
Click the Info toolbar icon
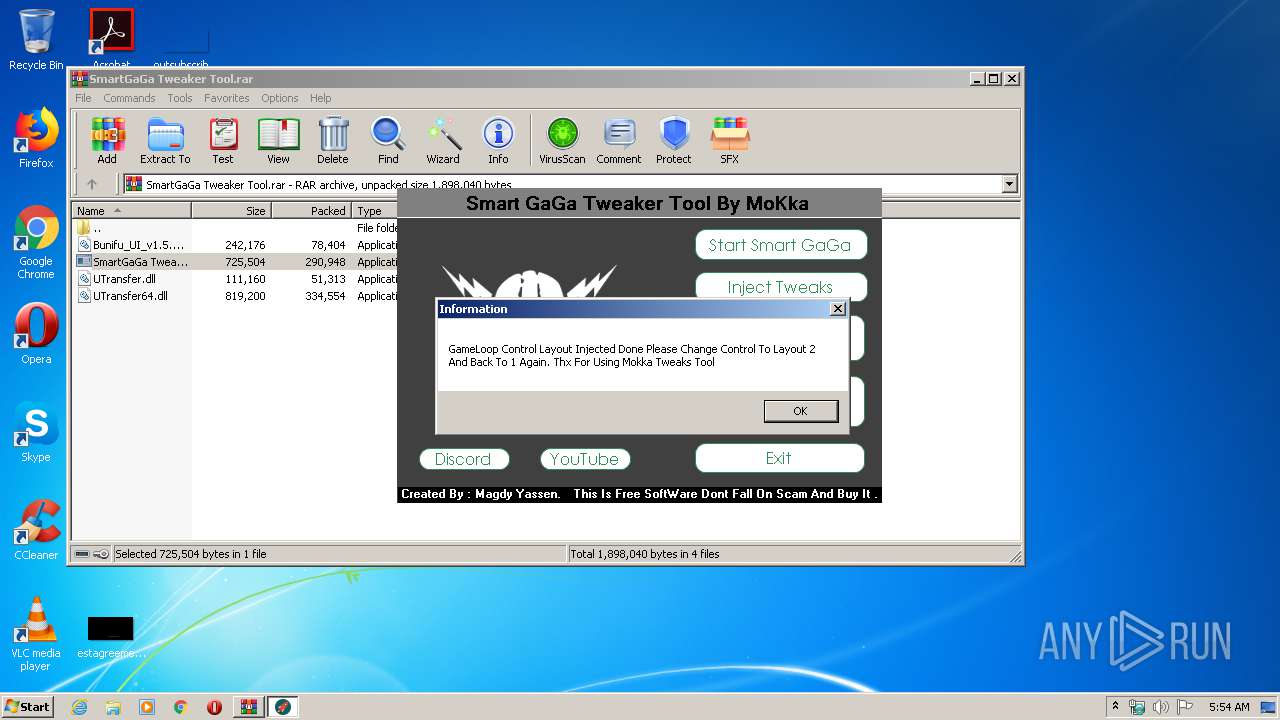pyautogui.click(x=498, y=140)
